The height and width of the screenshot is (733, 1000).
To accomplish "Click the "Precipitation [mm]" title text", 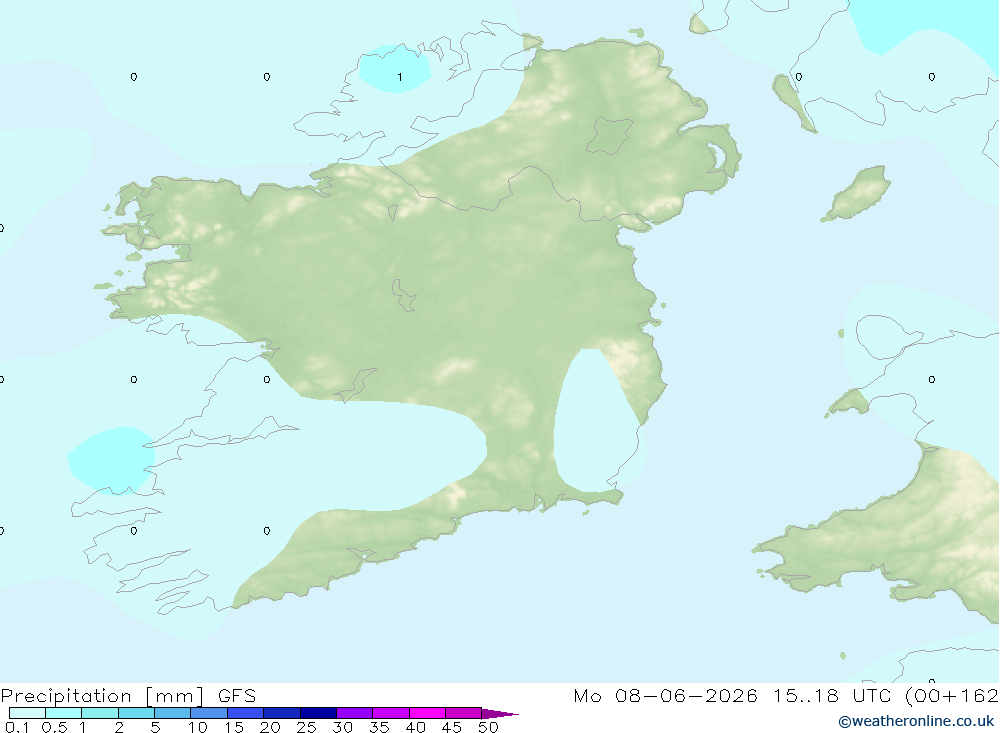I will coord(102,696).
